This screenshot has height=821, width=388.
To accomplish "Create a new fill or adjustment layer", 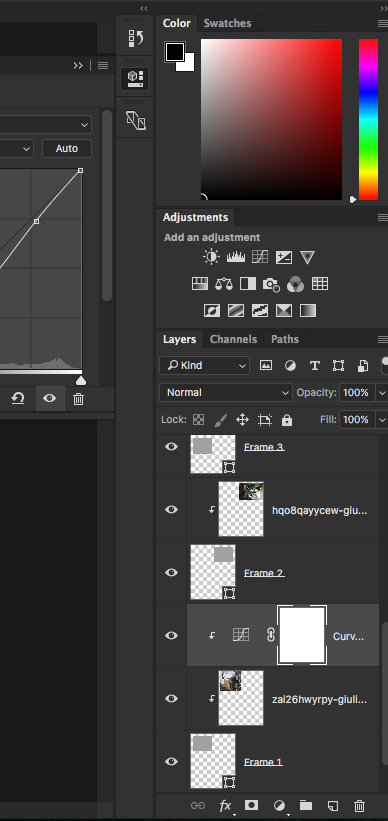I will [280, 805].
